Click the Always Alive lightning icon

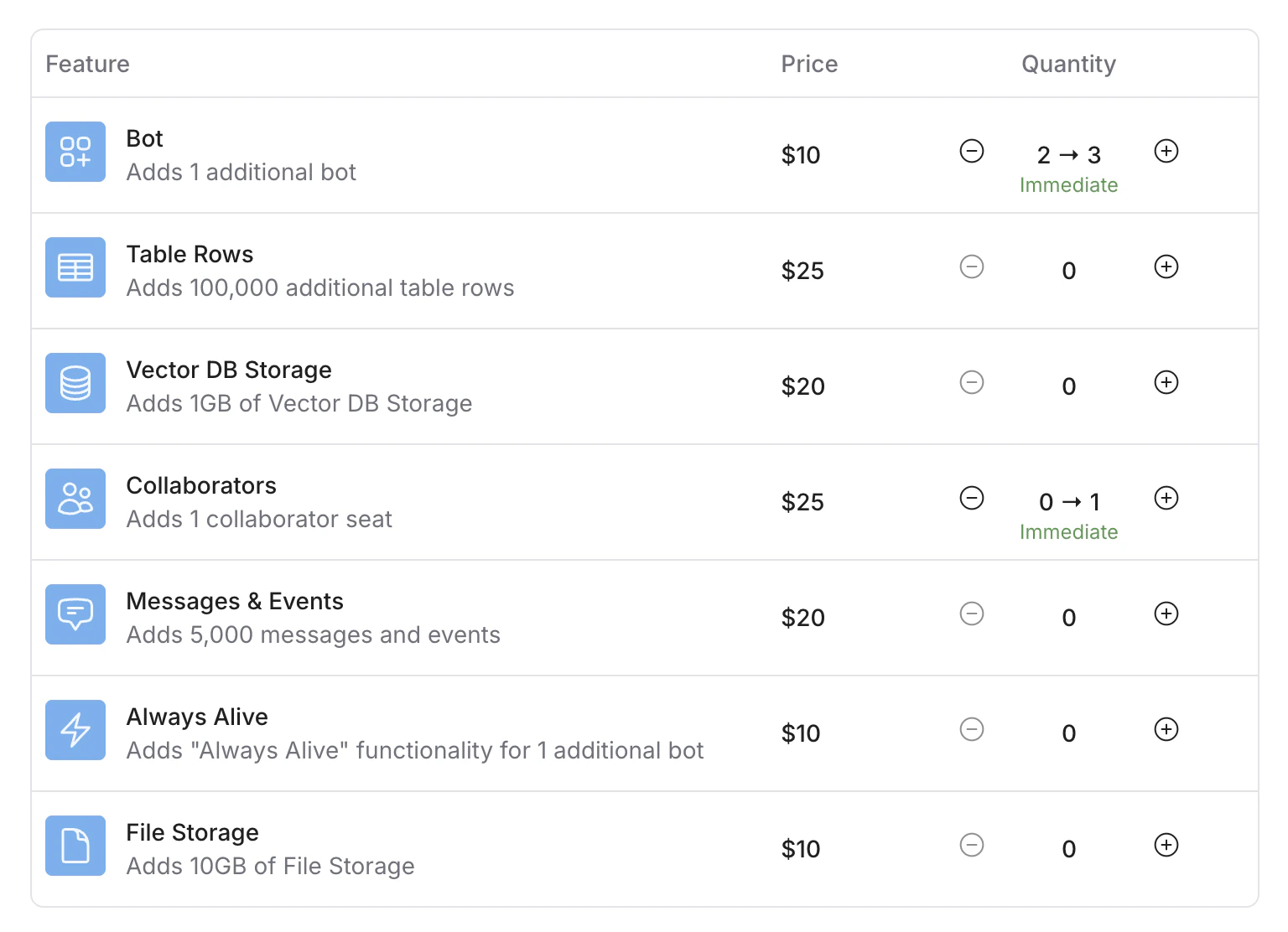(75, 730)
